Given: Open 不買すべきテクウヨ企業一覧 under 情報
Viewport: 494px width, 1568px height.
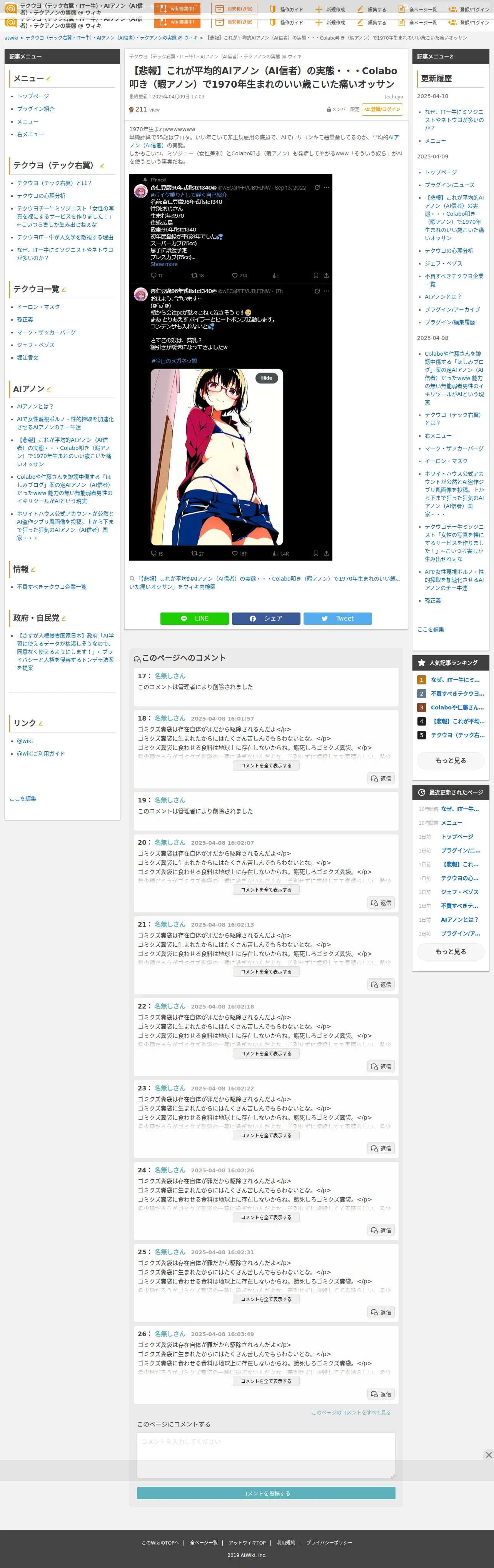Looking at the screenshot, I should tap(52, 587).
